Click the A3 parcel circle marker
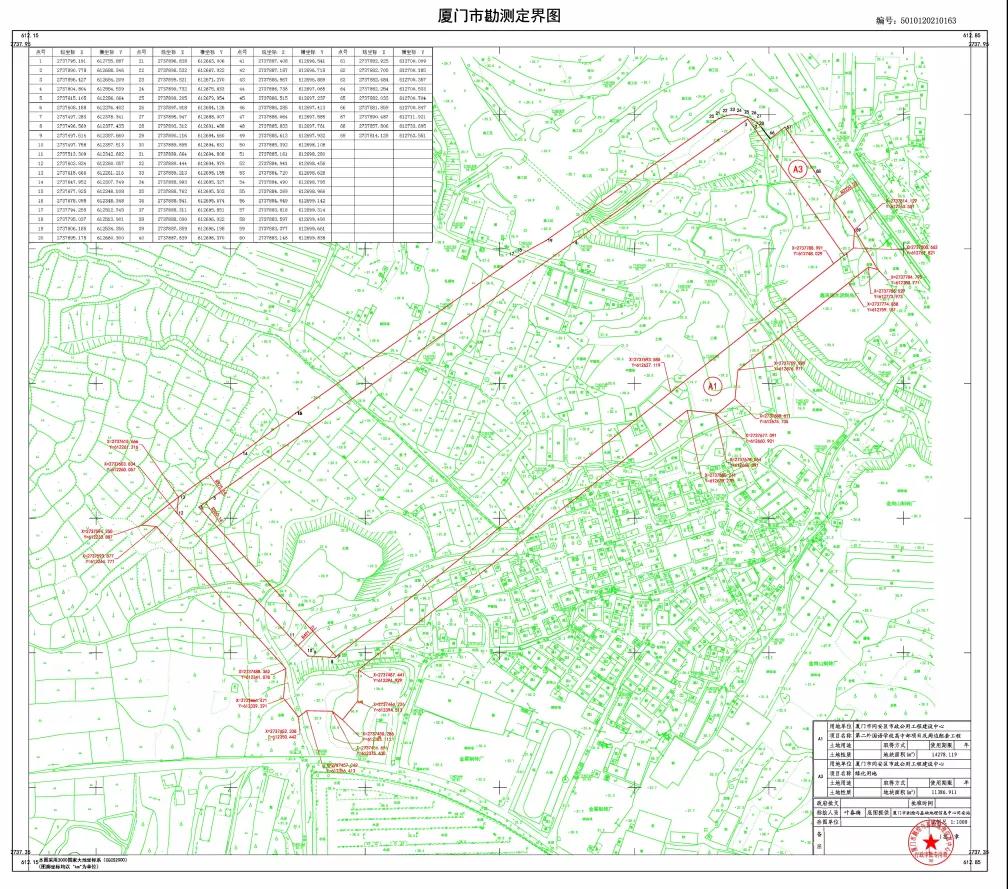The image size is (1008, 889). [x=798, y=170]
